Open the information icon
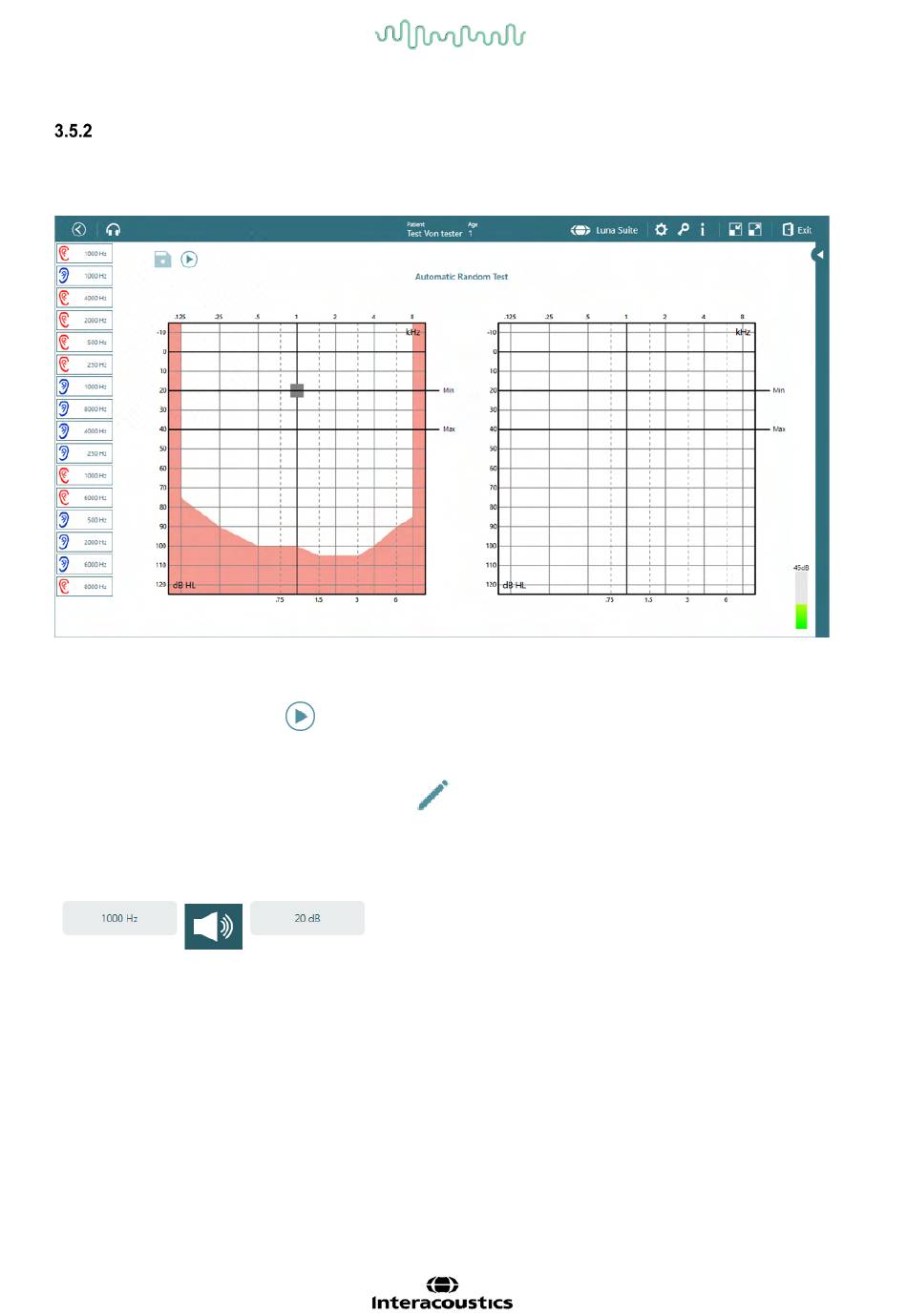This screenshot has height=1316, width=907. (703, 230)
